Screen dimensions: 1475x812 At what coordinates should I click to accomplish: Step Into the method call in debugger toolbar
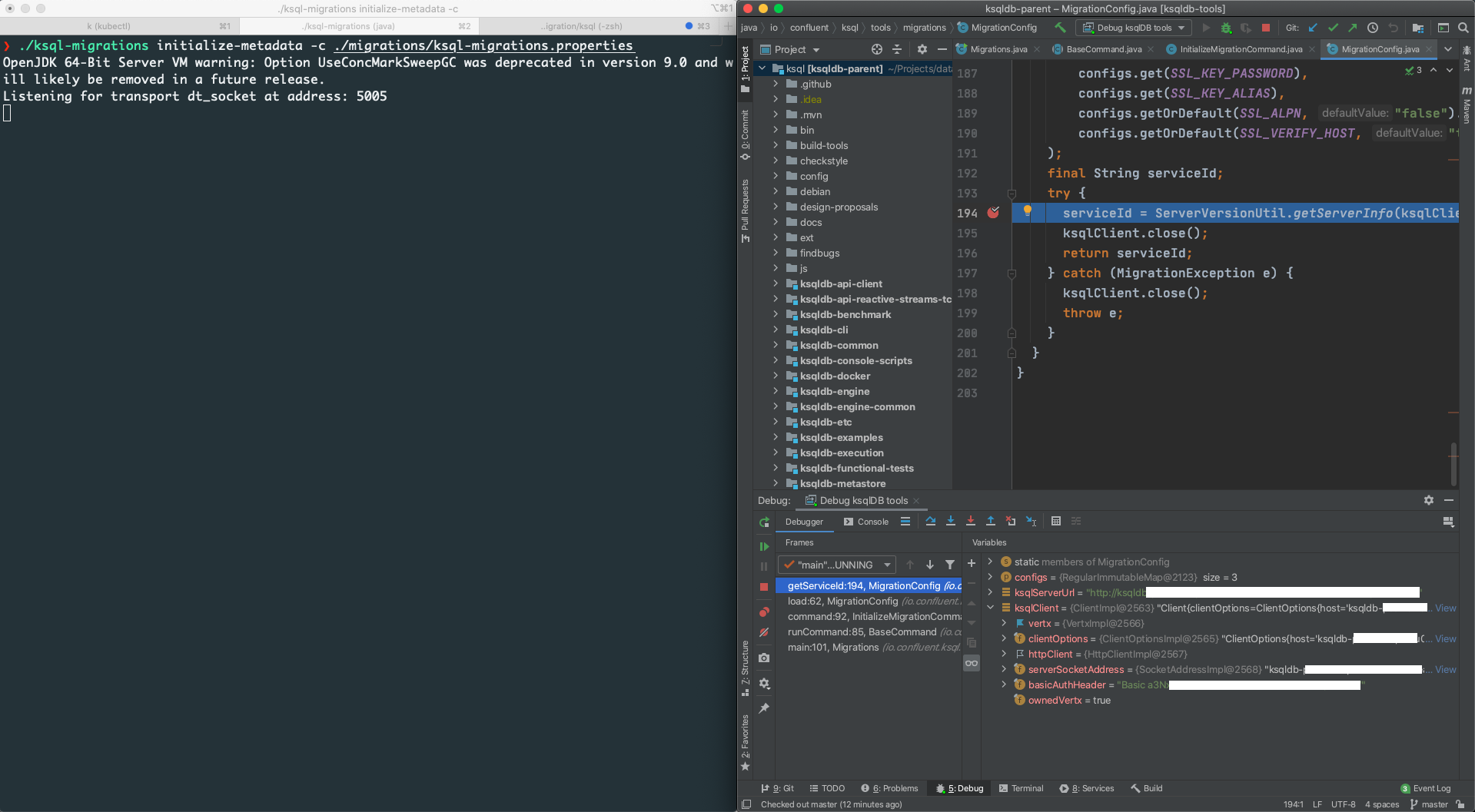[x=951, y=521]
